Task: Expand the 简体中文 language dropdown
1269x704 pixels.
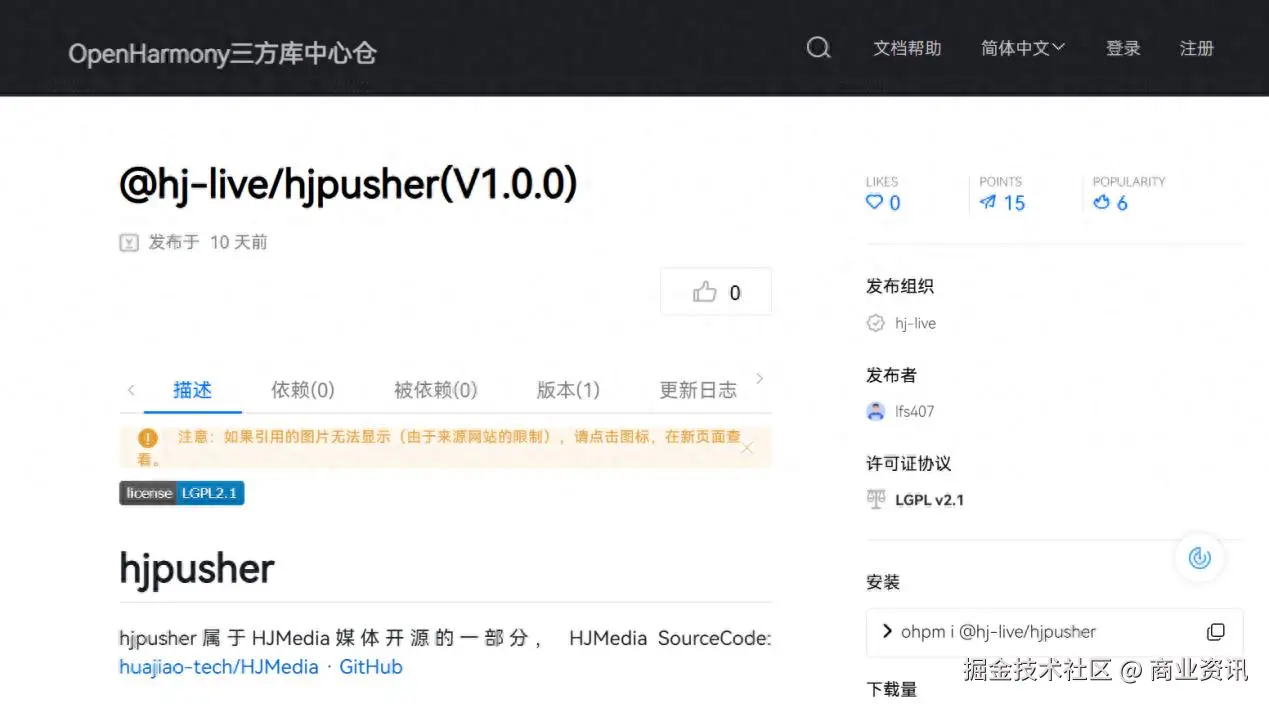Action: [1022, 48]
